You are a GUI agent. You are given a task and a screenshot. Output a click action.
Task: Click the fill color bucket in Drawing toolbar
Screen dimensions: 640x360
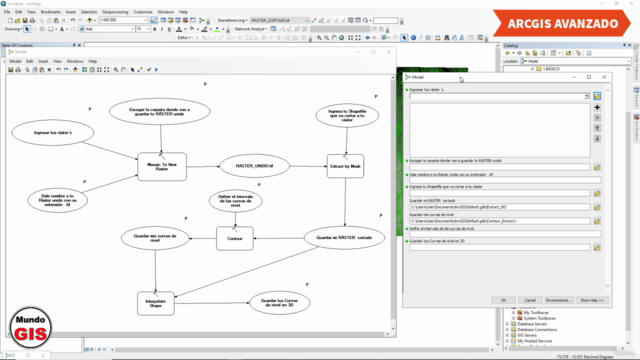coord(192,29)
